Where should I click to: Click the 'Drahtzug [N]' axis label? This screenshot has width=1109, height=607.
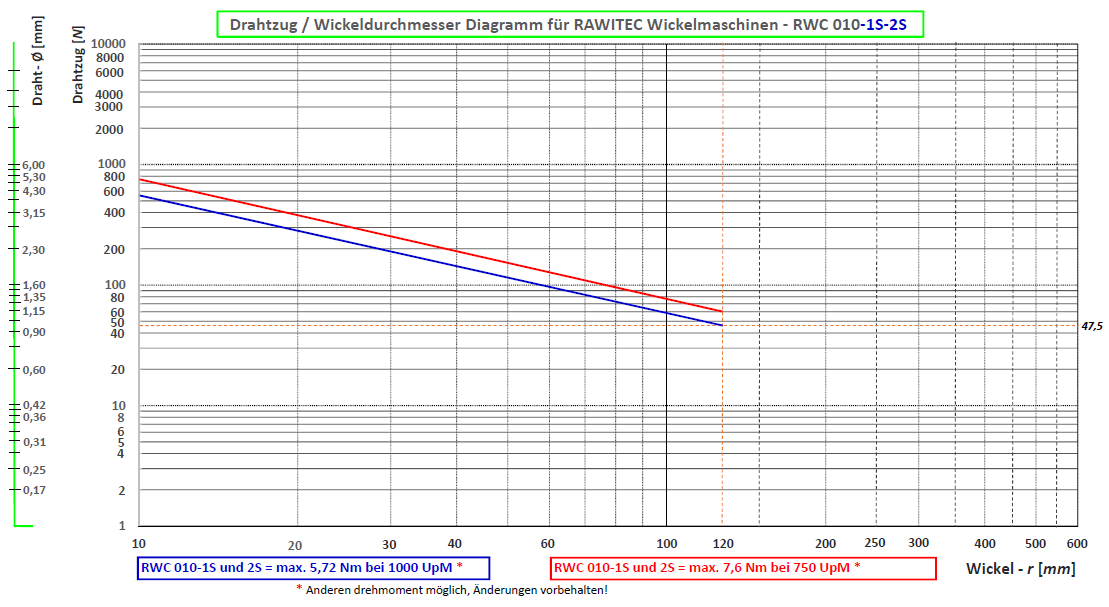coord(78,65)
